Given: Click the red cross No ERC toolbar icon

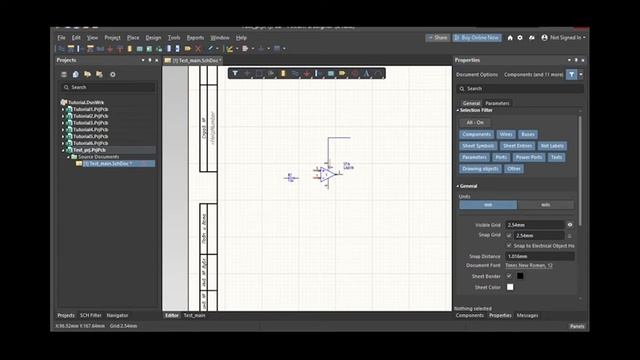Looking at the screenshot, I should pyautogui.click(x=198, y=49).
